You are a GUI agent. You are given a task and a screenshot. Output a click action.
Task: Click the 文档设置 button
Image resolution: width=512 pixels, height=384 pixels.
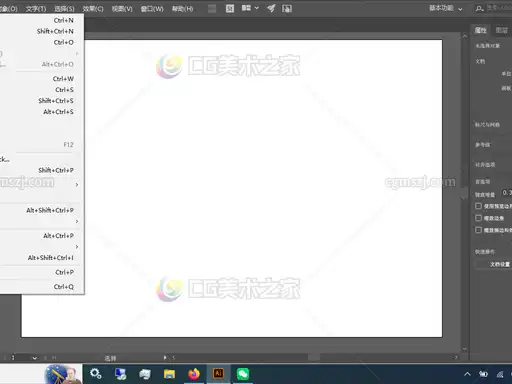pyautogui.click(x=495, y=264)
